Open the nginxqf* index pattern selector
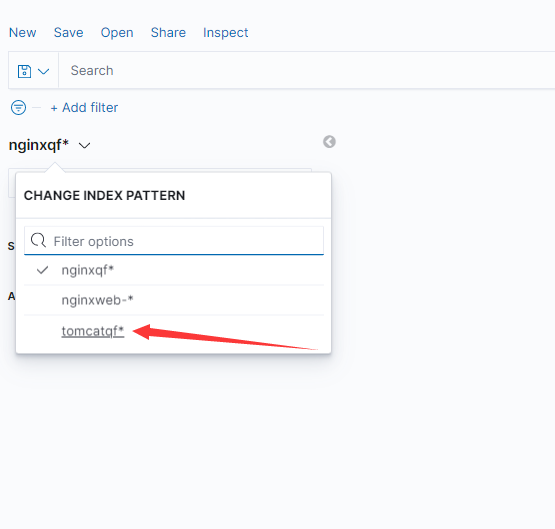The width and height of the screenshot is (555, 529). (x=49, y=145)
